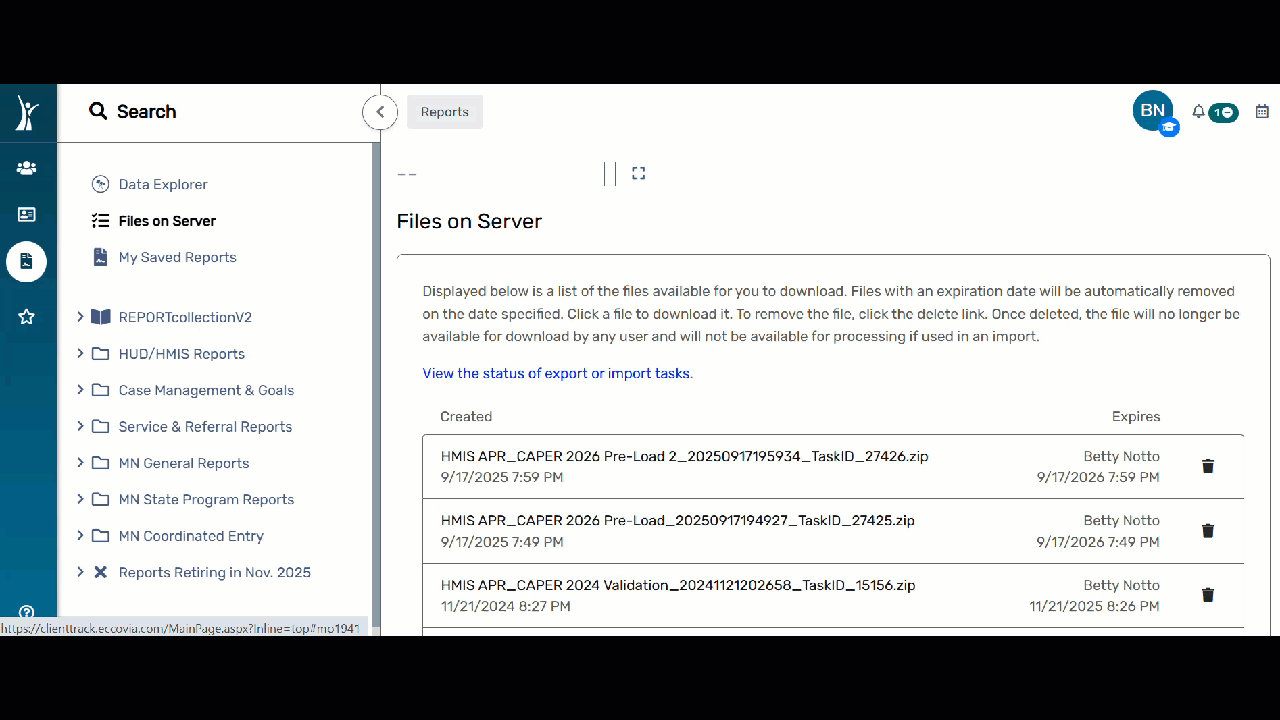Open the Data Explorer menu item
Screen dimensions: 1280x720
163,184
